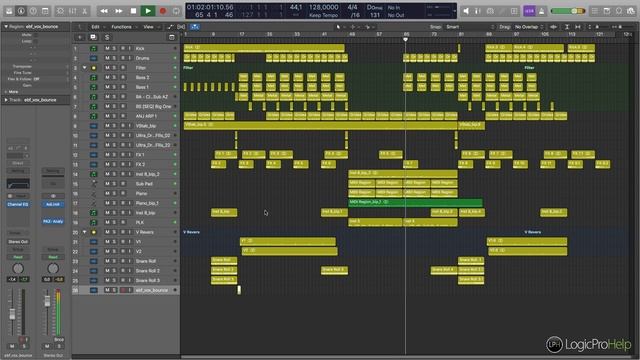The image size is (640, 360).
Task: Click the playhead marker in the ruler
Action: tap(405, 39)
